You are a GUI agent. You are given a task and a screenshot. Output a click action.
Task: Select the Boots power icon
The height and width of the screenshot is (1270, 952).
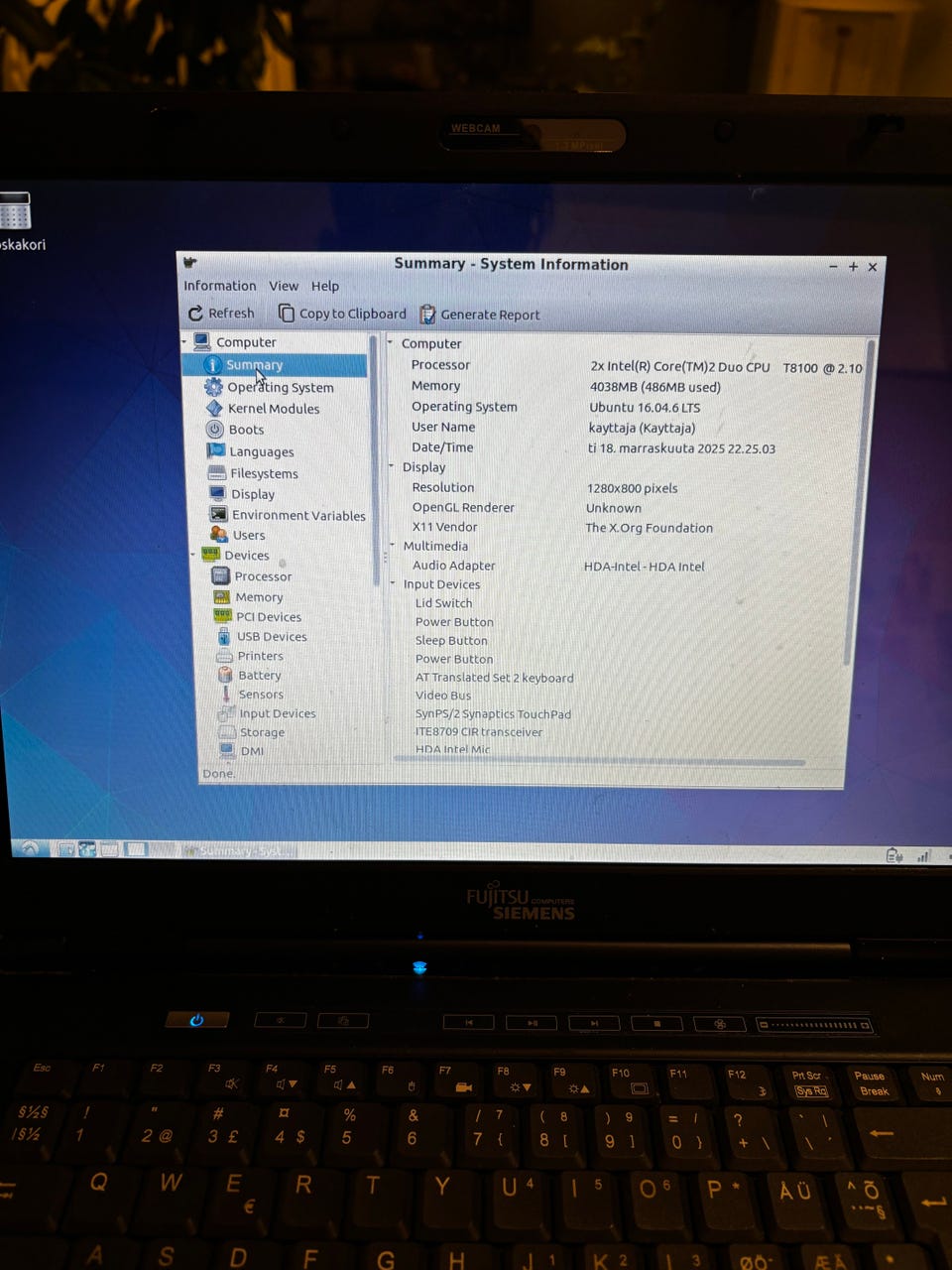[215, 430]
